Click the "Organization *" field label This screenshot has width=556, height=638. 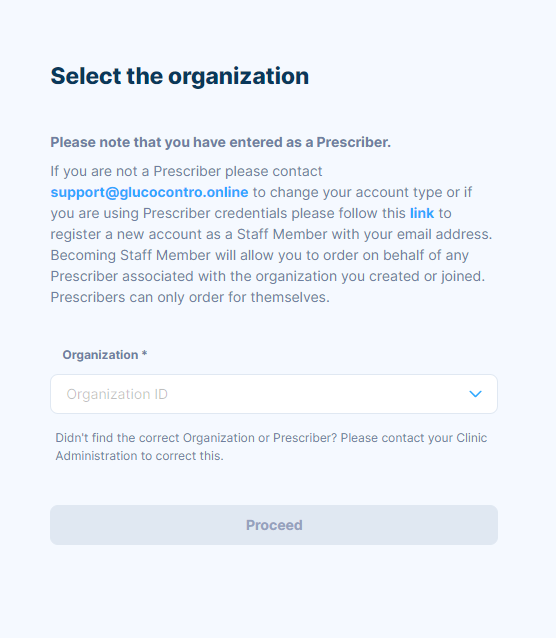105,355
